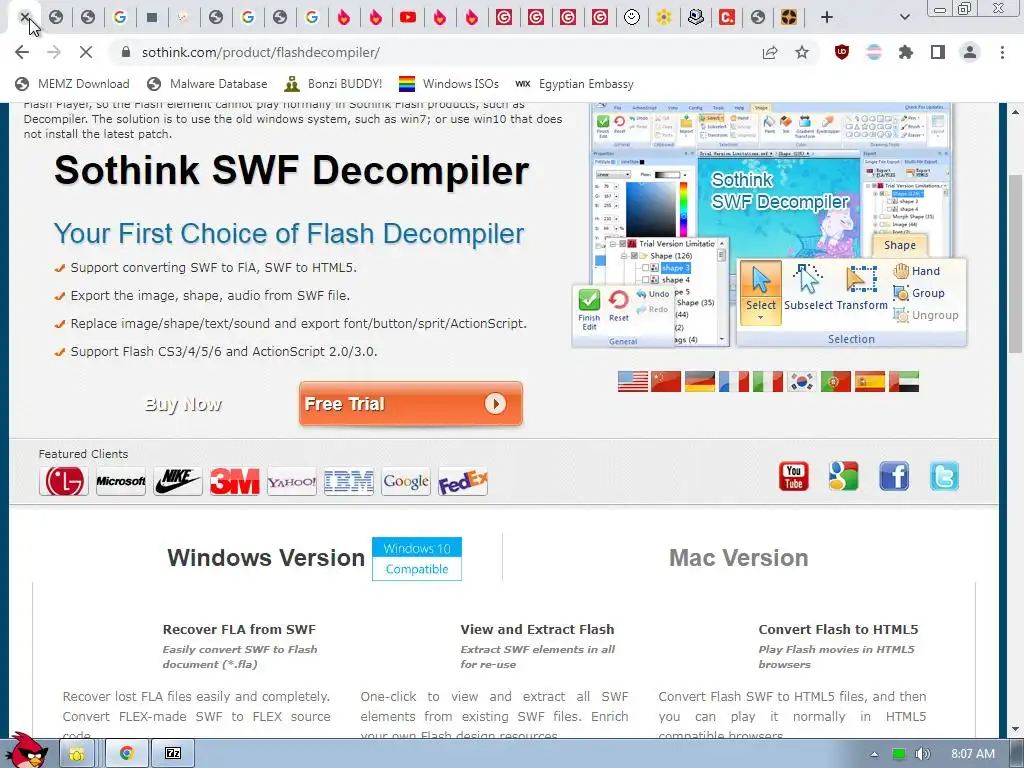This screenshot has width=1024, height=768.
Task: Select the Italian flag language
Action: [768, 381]
